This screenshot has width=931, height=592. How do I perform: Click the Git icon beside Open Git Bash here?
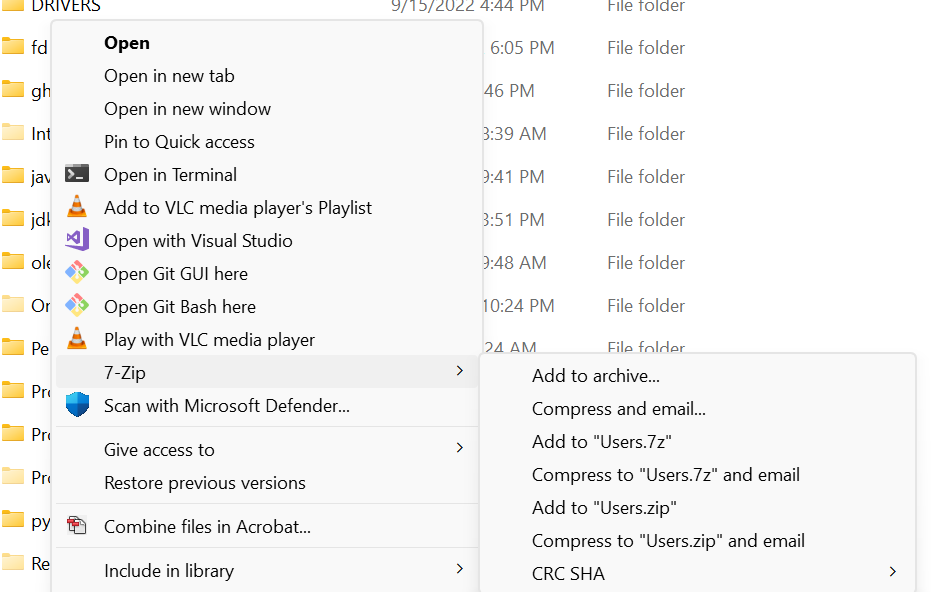coord(77,306)
